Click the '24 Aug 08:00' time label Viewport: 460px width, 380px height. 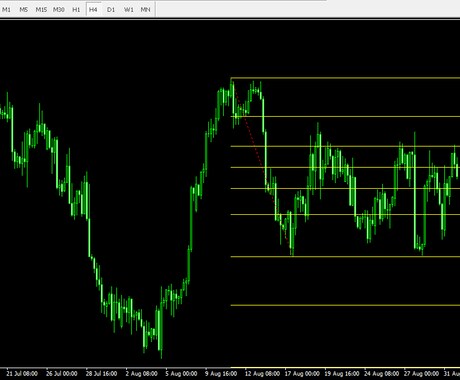[382, 374]
